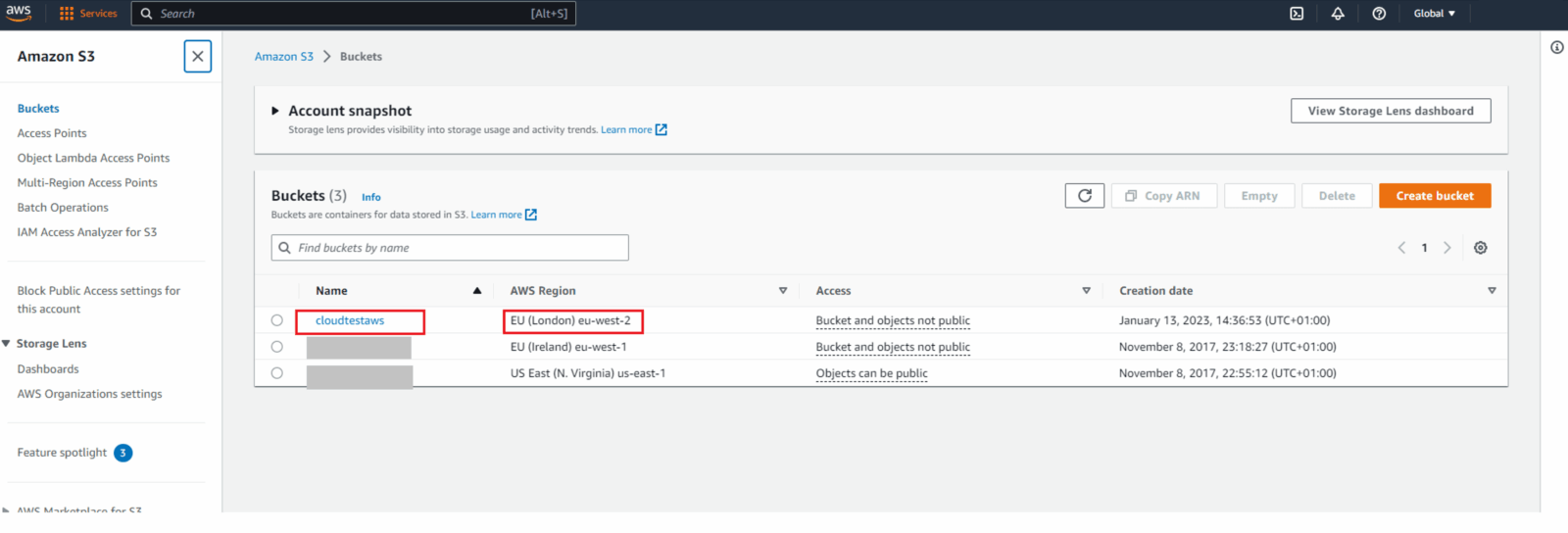
Task: Open the Global region dropdown
Action: [1434, 14]
